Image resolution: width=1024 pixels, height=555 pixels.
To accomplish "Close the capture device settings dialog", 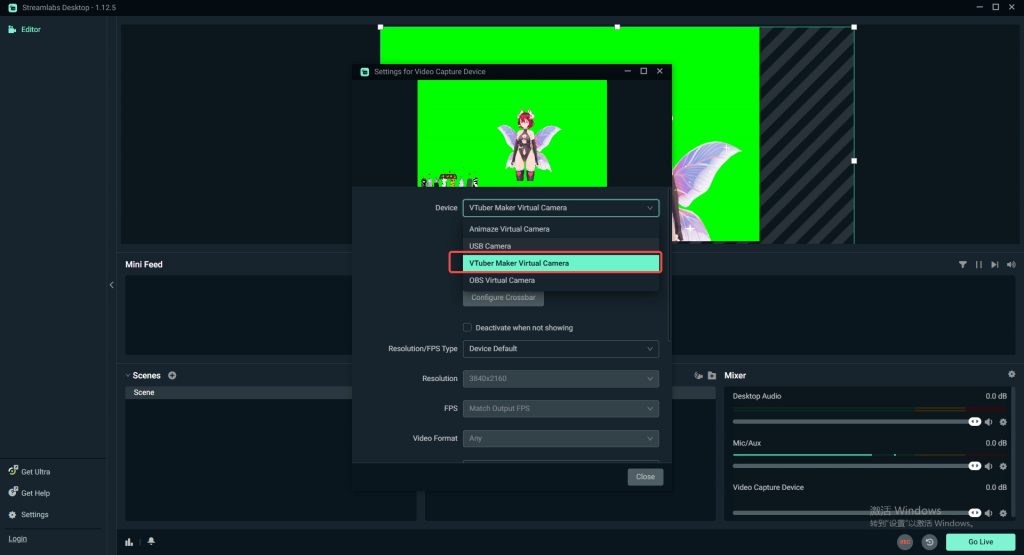I will pyautogui.click(x=645, y=477).
